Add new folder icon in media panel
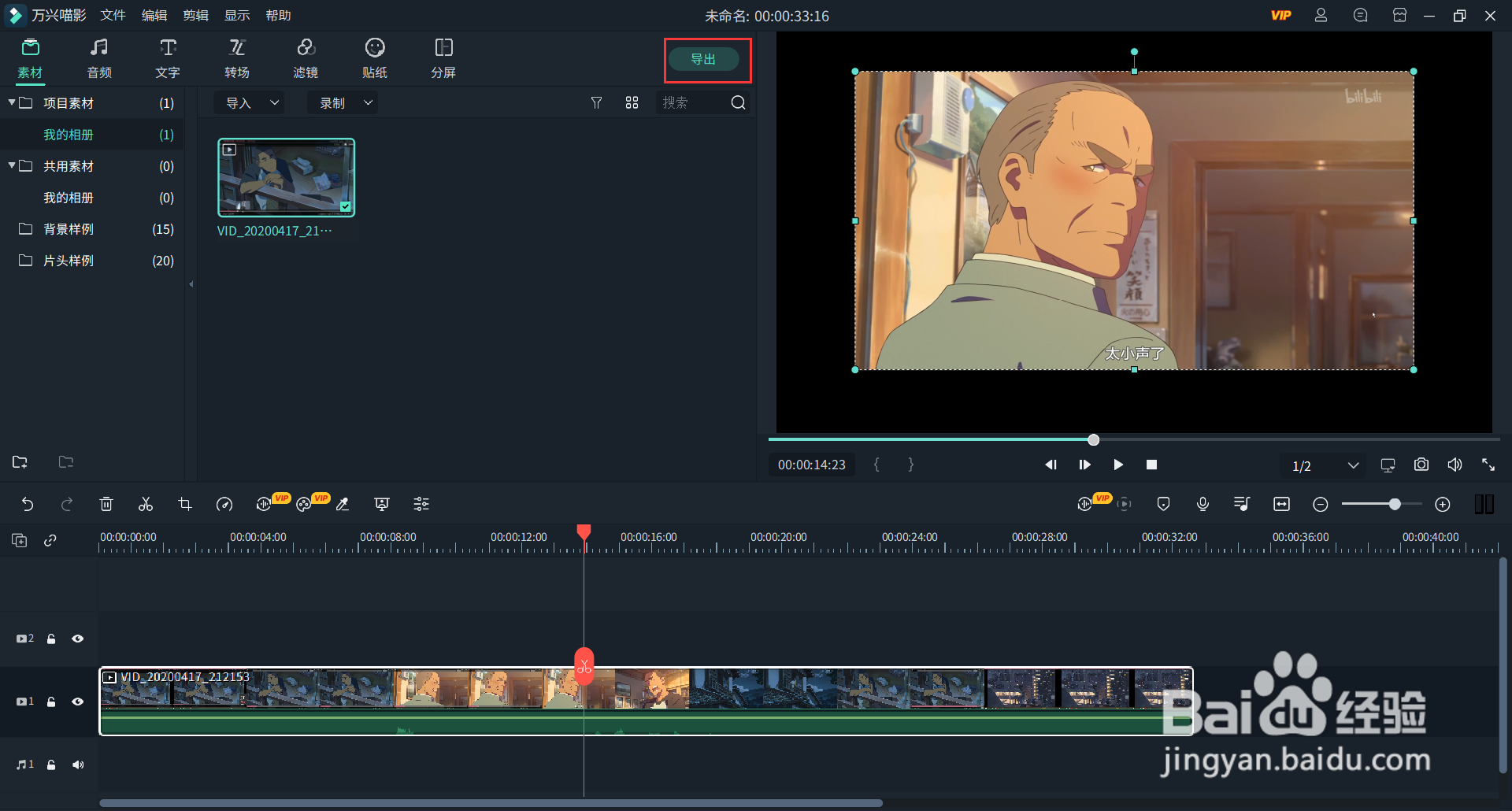Viewport: 1512px width, 811px height. pos(20,462)
